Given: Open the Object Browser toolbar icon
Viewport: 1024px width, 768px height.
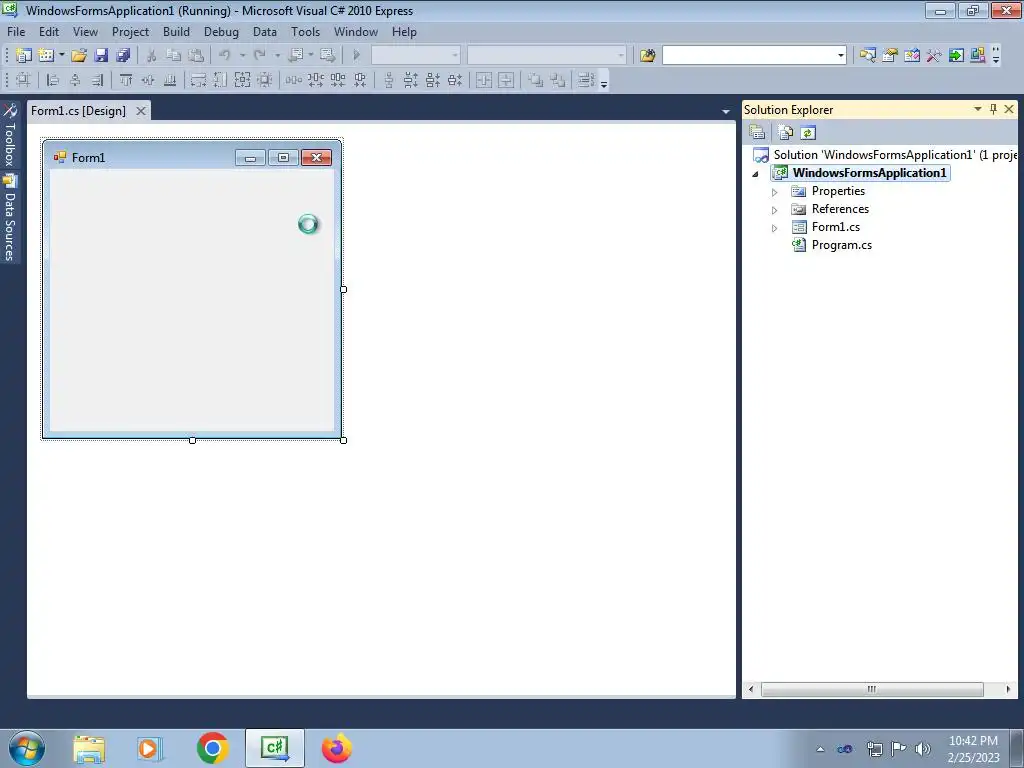Looking at the screenshot, I should 912,56.
